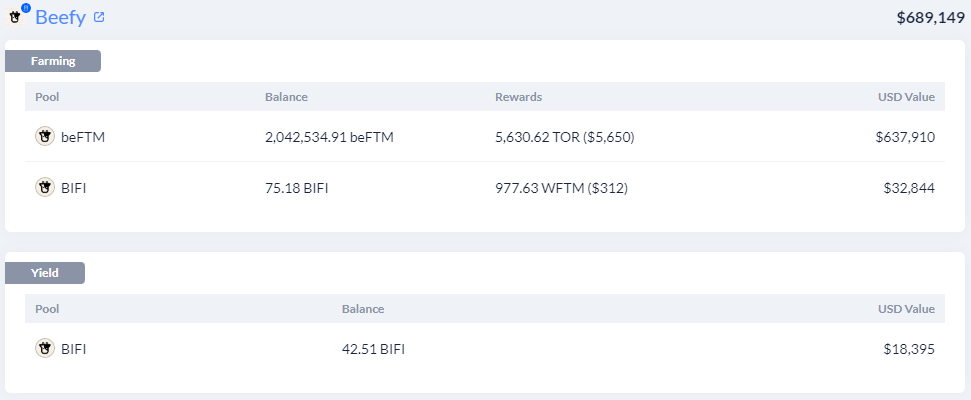Click the Rewards column header
Screen dimensions: 971x400
coord(518,97)
